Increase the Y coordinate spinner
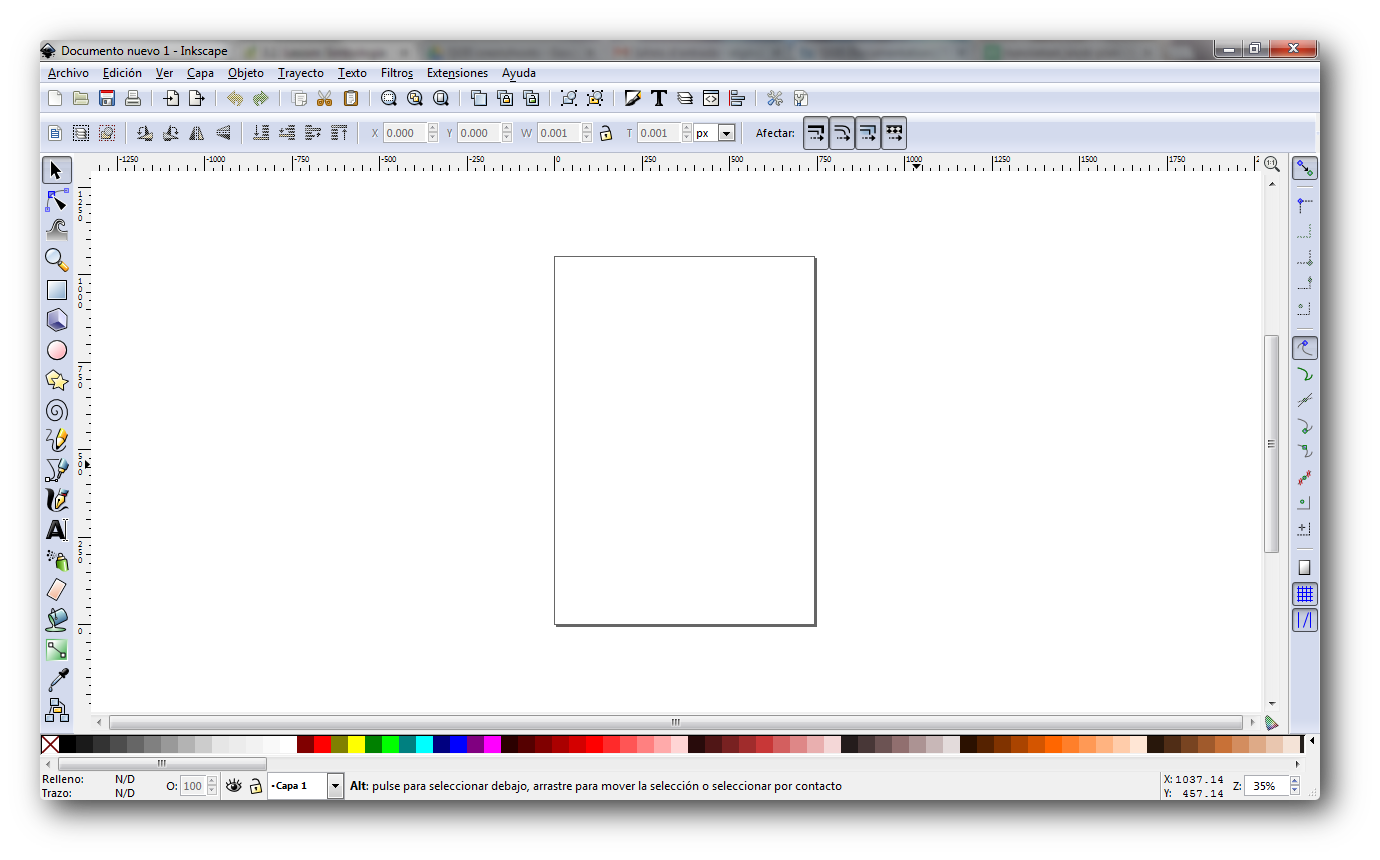This screenshot has height=860, width=1380. click(507, 128)
